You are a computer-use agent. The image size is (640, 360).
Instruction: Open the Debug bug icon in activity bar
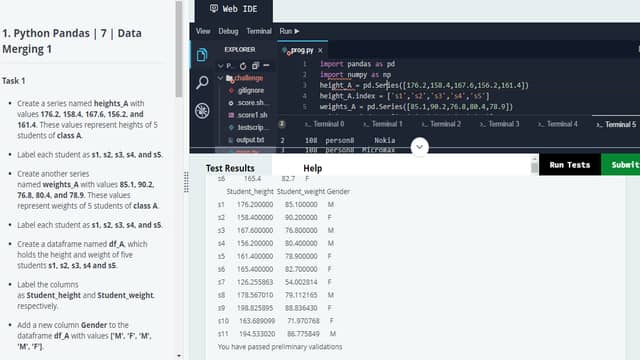[202, 111]
